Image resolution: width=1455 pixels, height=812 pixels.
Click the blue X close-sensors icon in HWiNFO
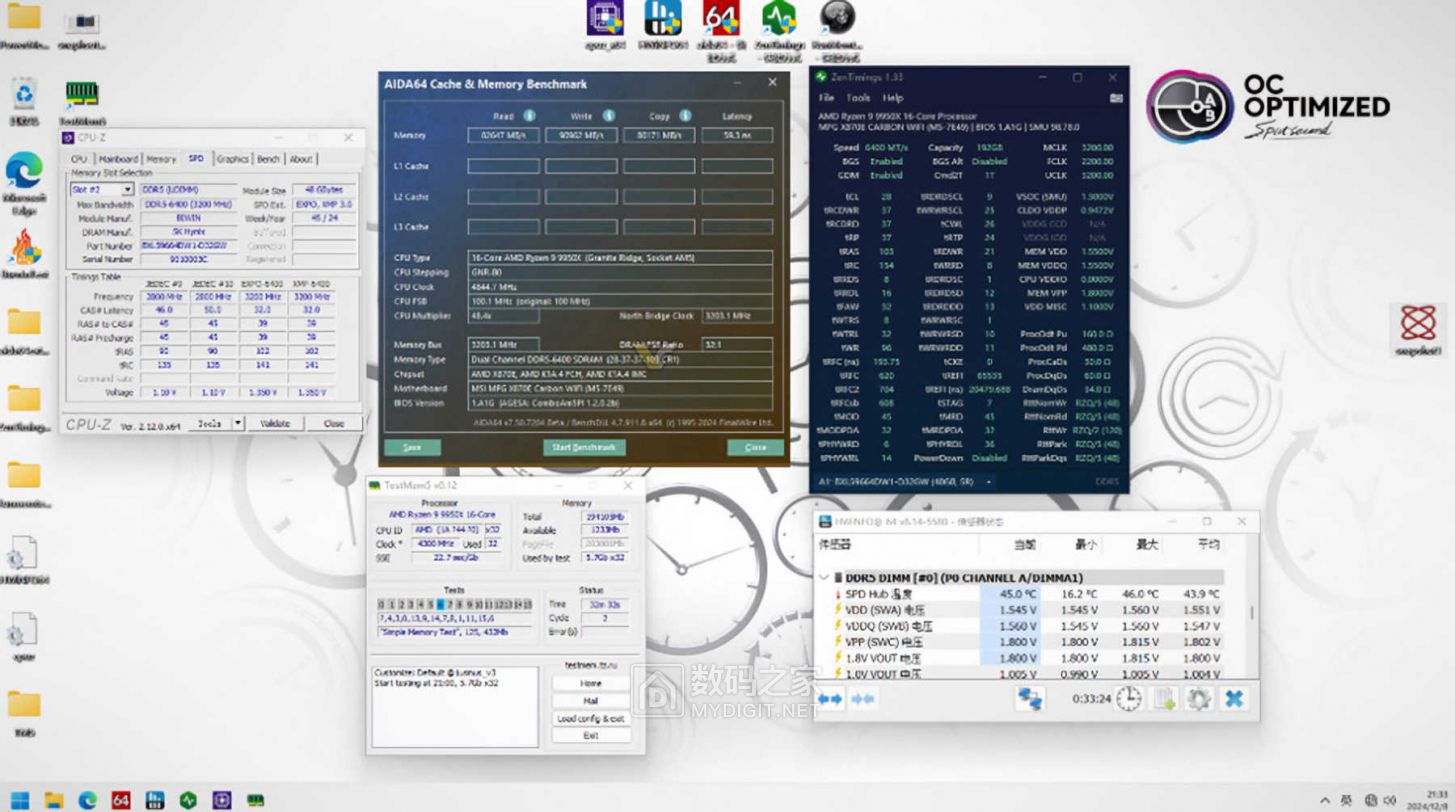pyautogui.click(x=1234, y=698)
